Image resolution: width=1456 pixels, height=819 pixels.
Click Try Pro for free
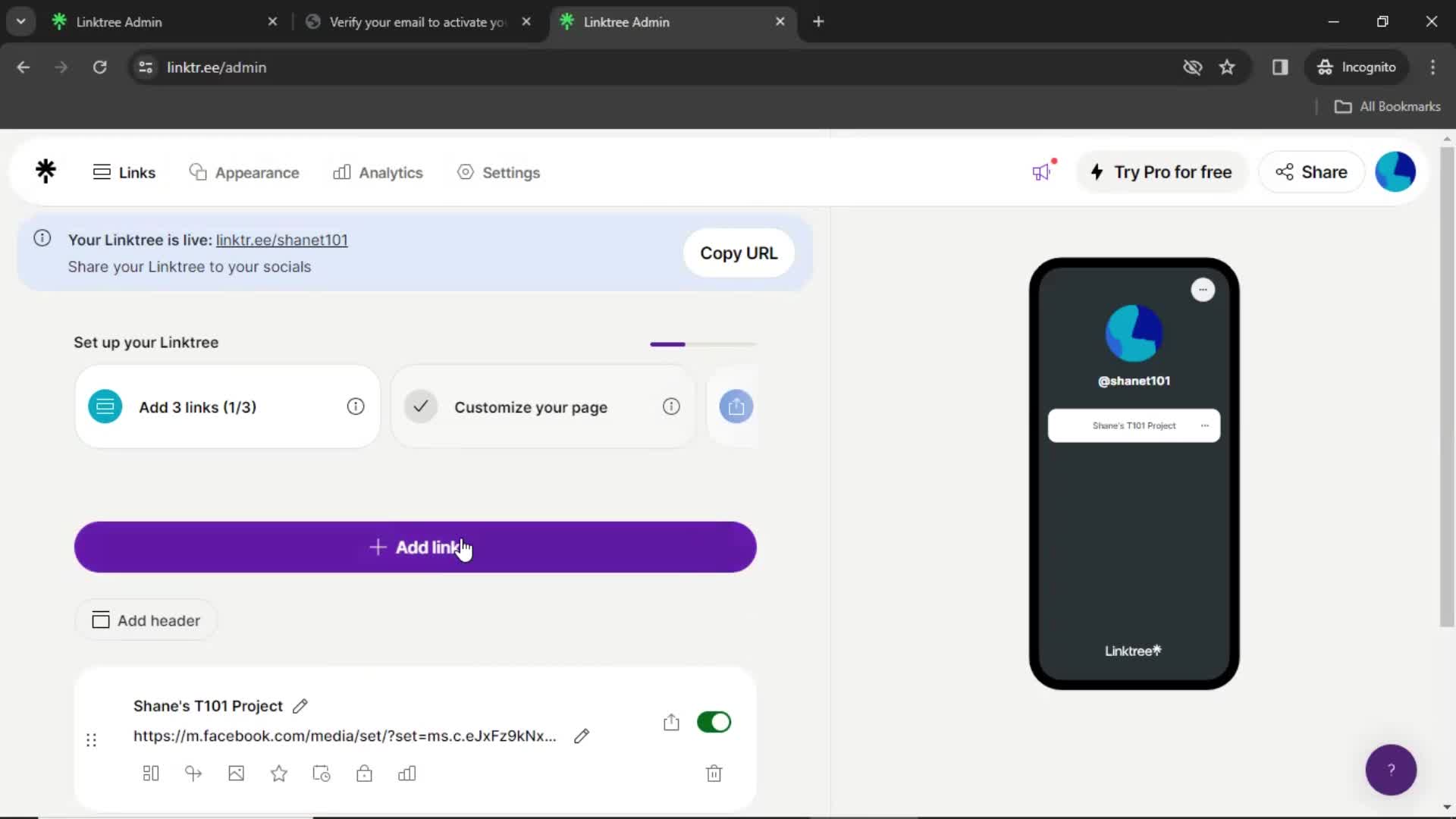[1163, 172]
